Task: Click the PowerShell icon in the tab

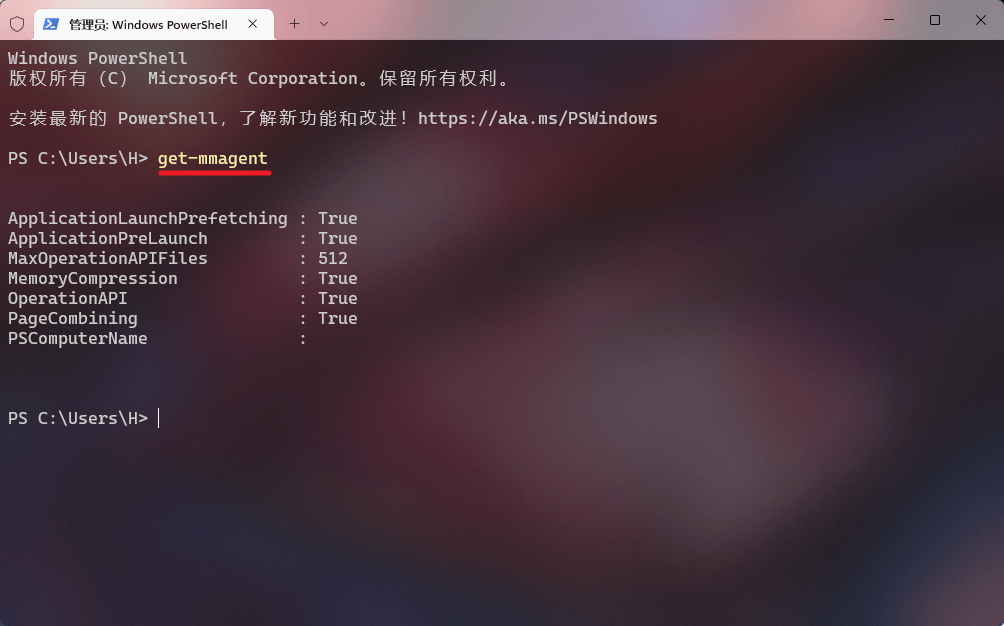Action: coord(51,24)
